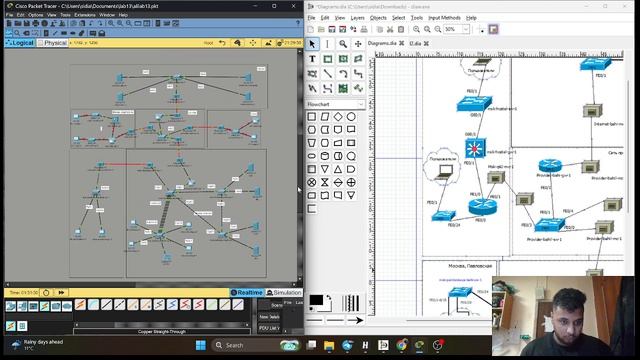The image size is (640, 360).
Task: Click the Save icon in Packet Tracer toolbar
Action: pyautogui.click(x=27, y=23)
